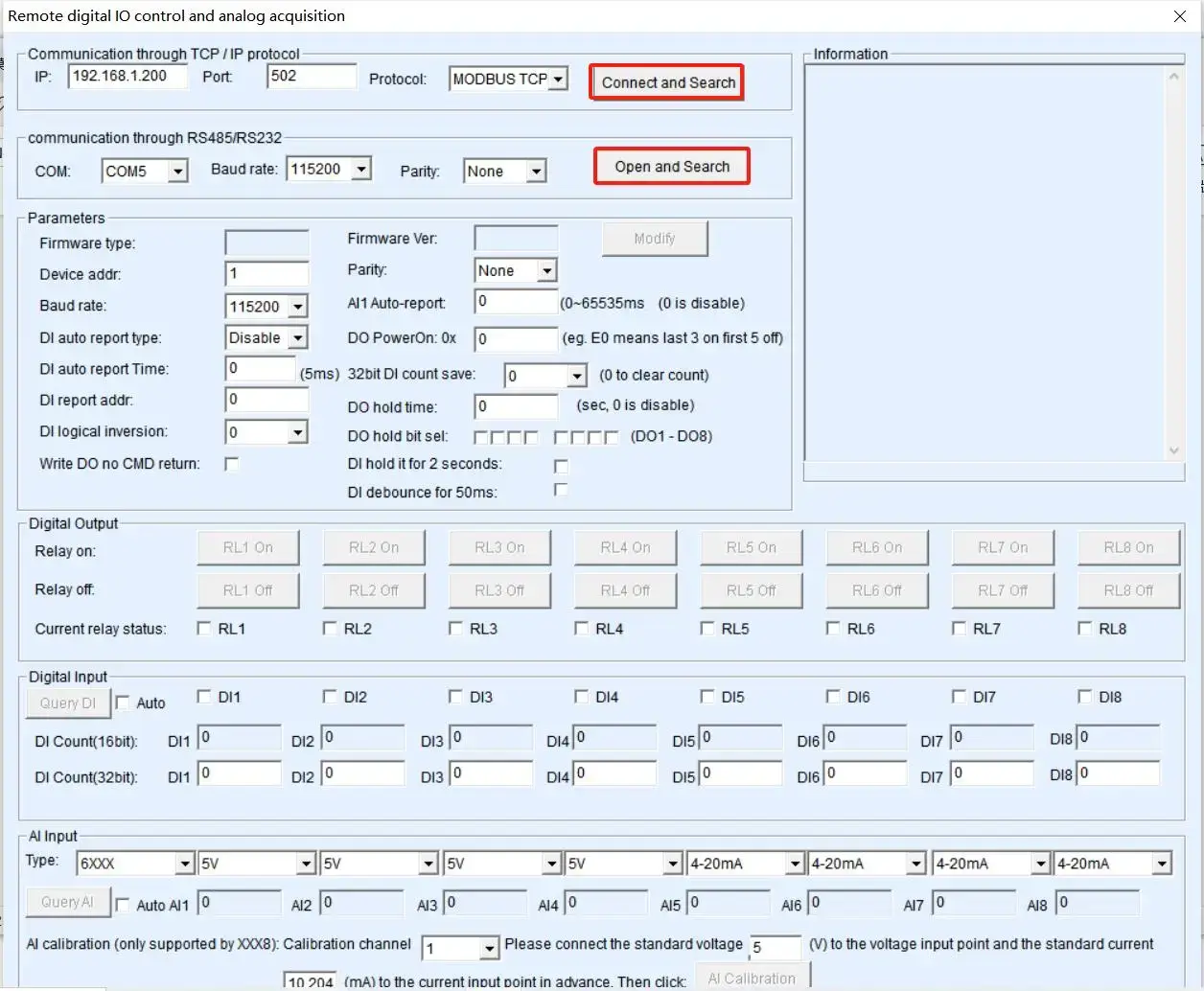Click the DI Count(32bit) DI8 field

[x=1119, y=773]
